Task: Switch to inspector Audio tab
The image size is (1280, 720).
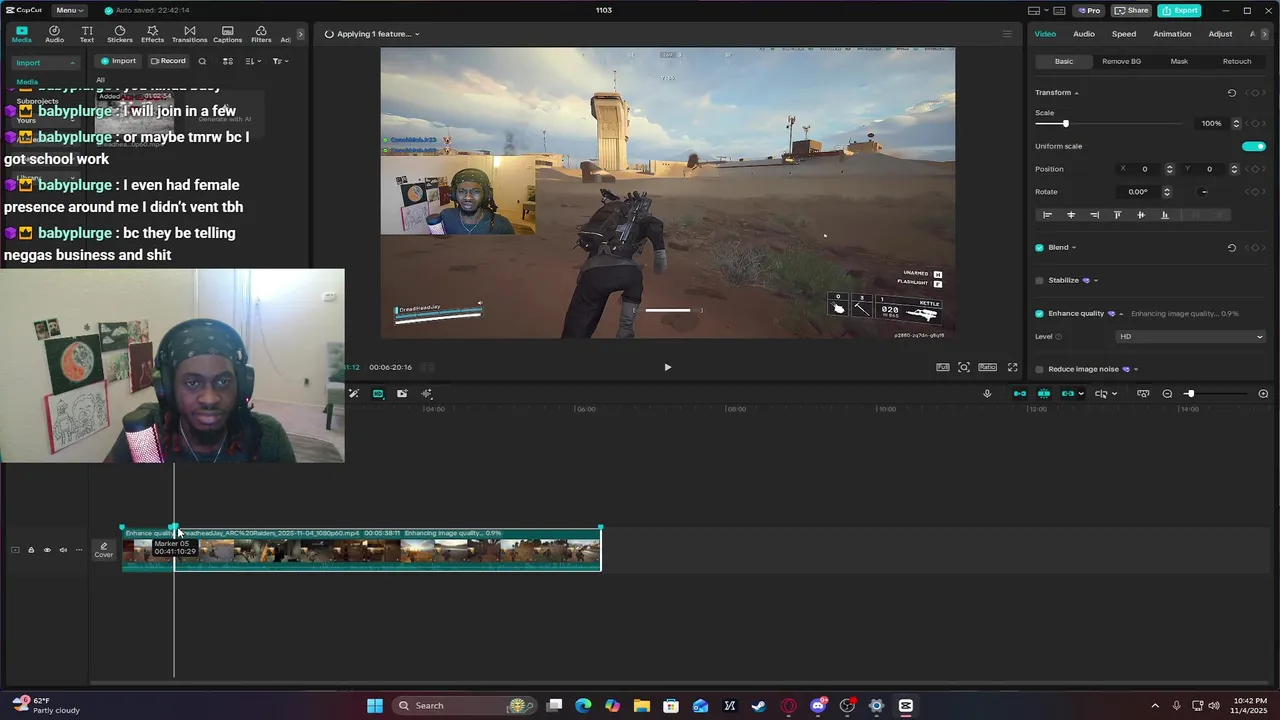Action: click(1084, 34)
